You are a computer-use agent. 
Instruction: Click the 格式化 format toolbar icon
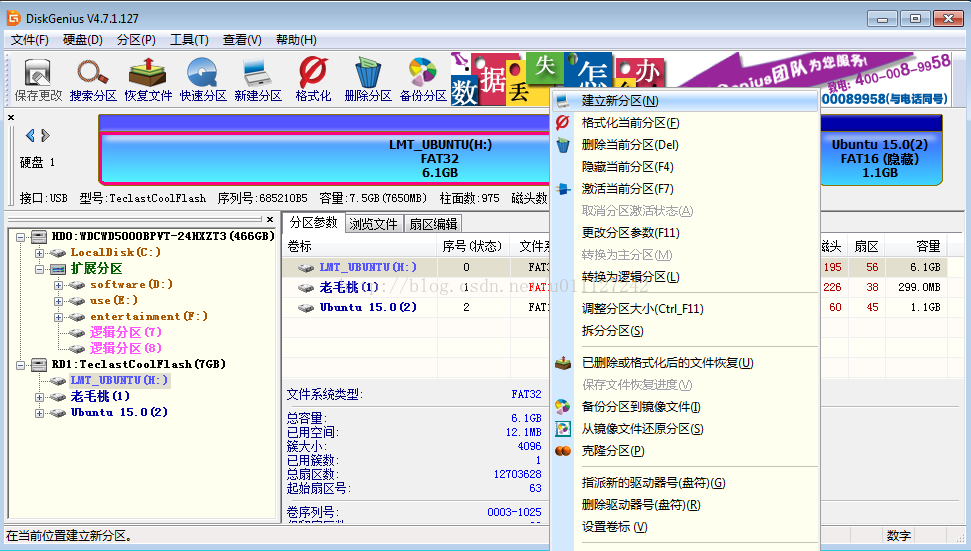point(313,79)
